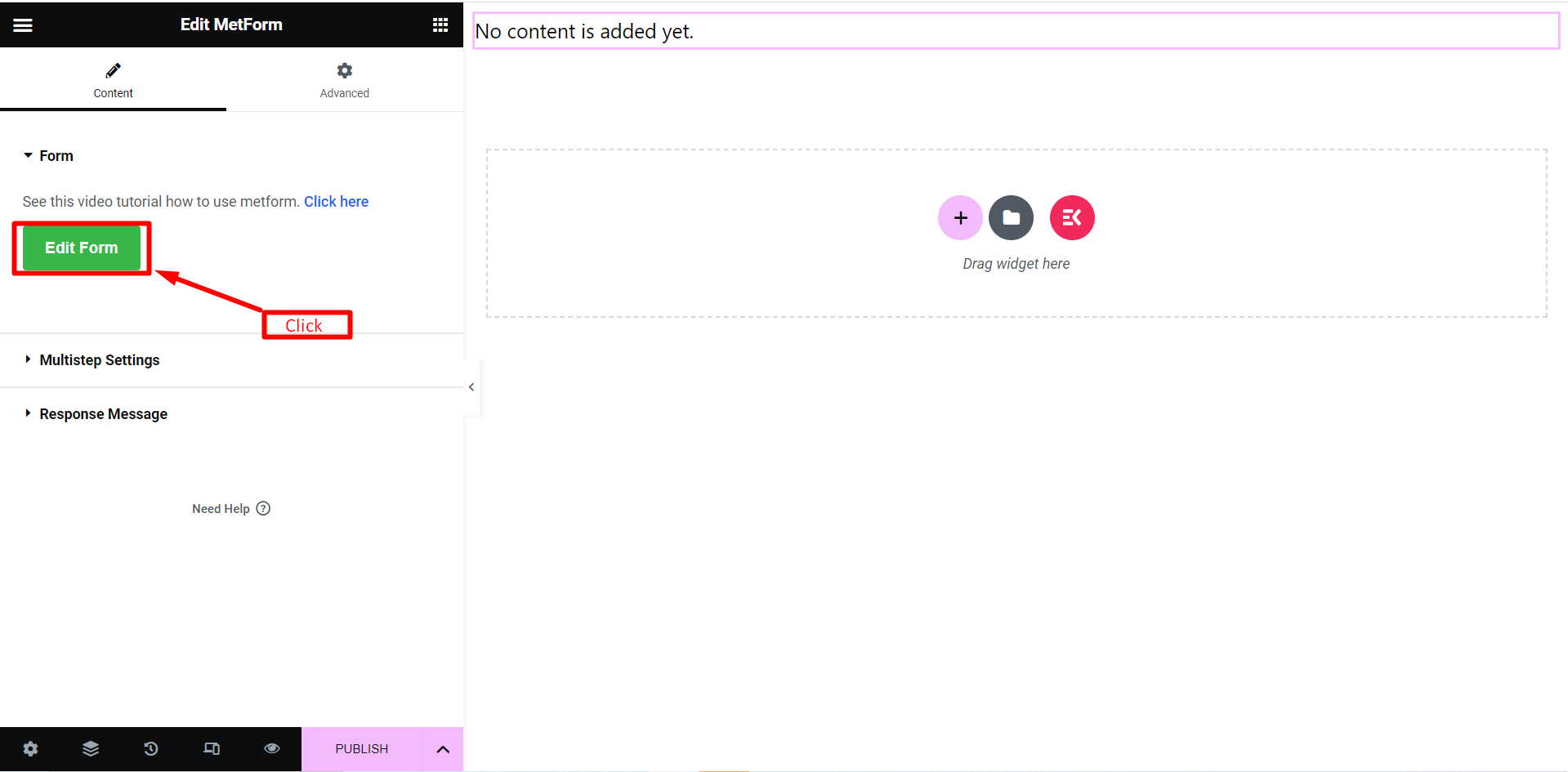Click the PUBLISH button

click(362, 749)
